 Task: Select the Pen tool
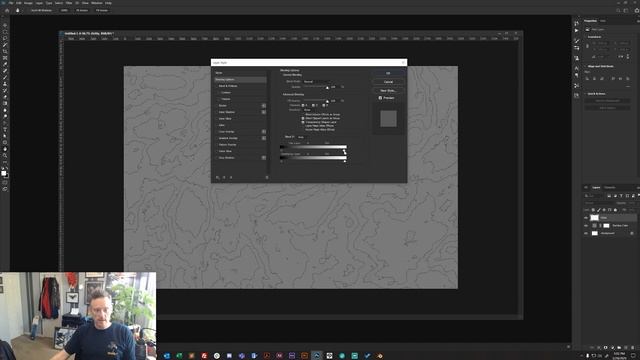(5, 123)
